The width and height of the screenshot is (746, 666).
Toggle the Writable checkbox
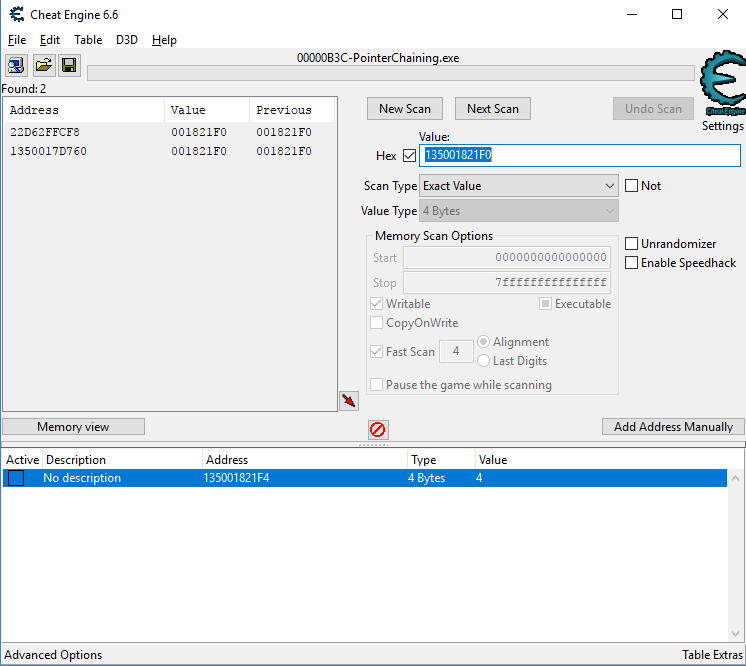[x=376, y=304]
